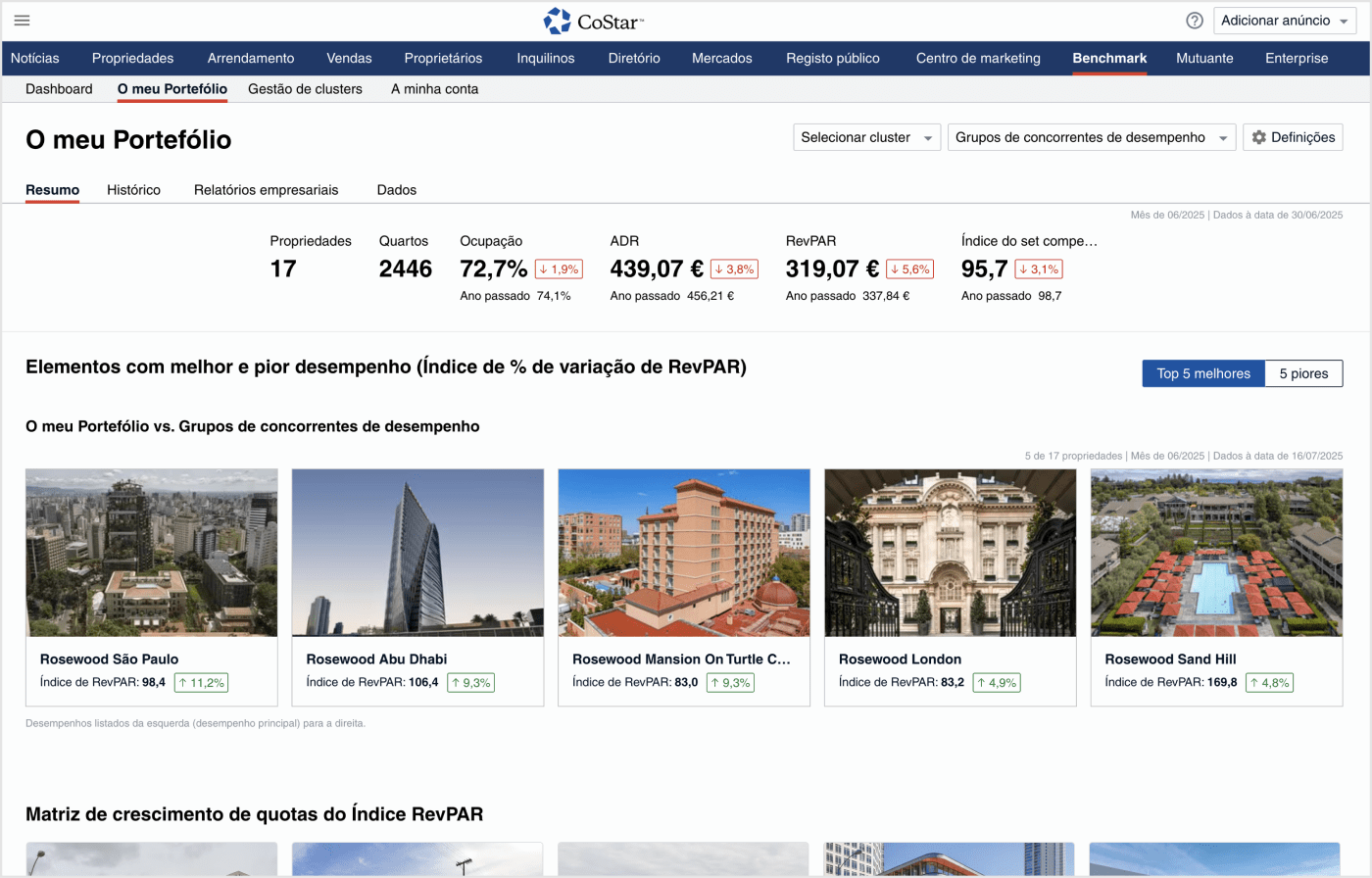Image resolution: width=1372 pixels, height=878 pixels.
Task: Click the Rosewood London title
Action: click(x=900, y=658)
